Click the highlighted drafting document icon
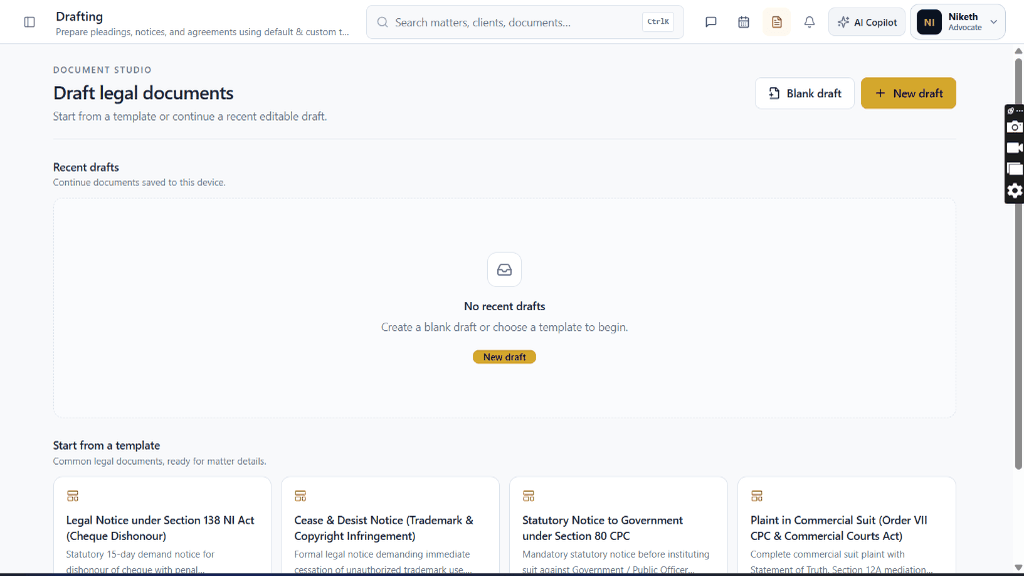Image resolution: width=1024 pixels, height=576 pixels. pos(776,22)
